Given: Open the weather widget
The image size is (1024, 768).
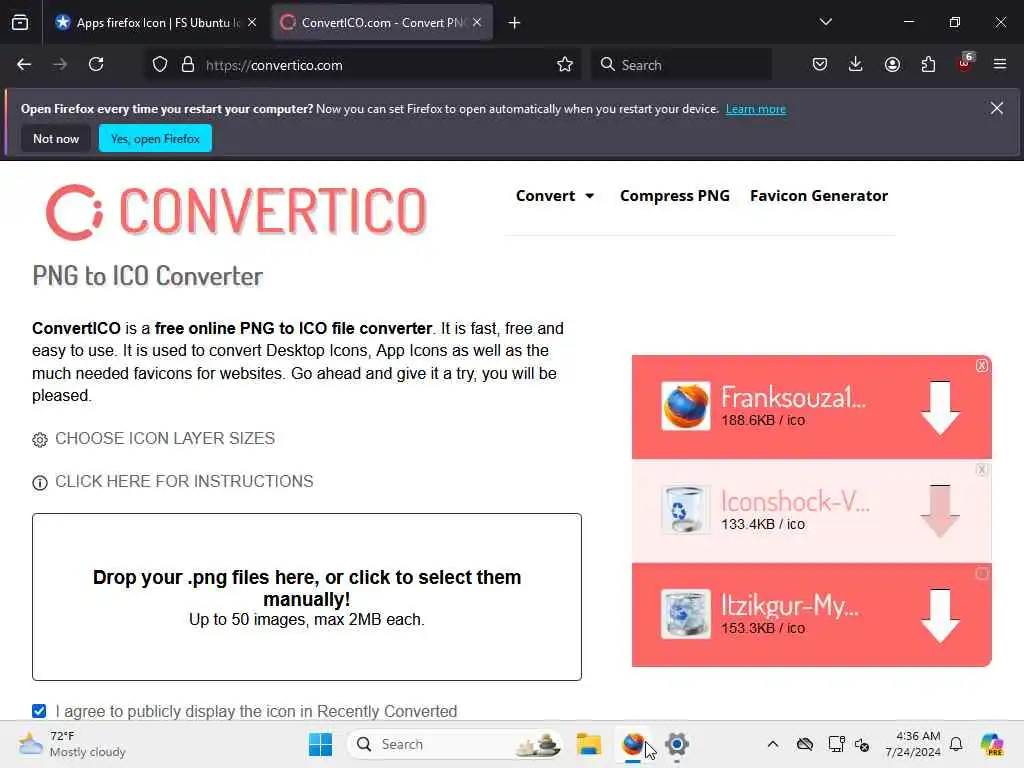Looking at the screenshot, I should point(72,744).
